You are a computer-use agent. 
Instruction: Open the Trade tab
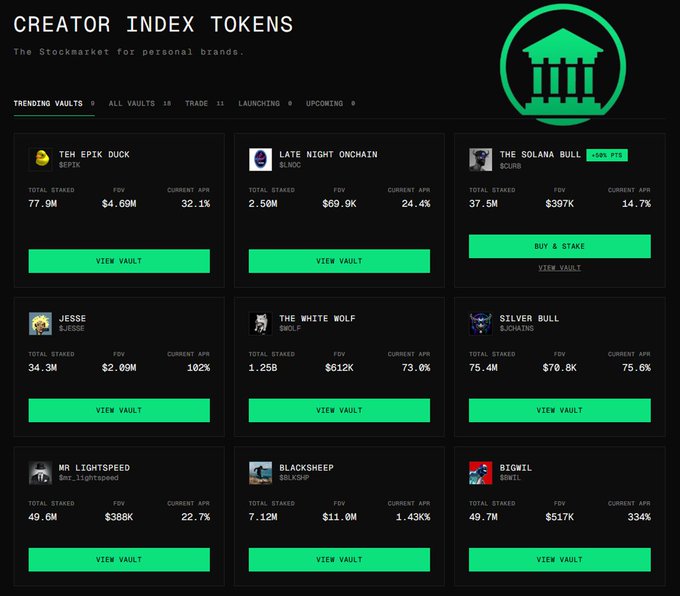[x=204, y=104]
